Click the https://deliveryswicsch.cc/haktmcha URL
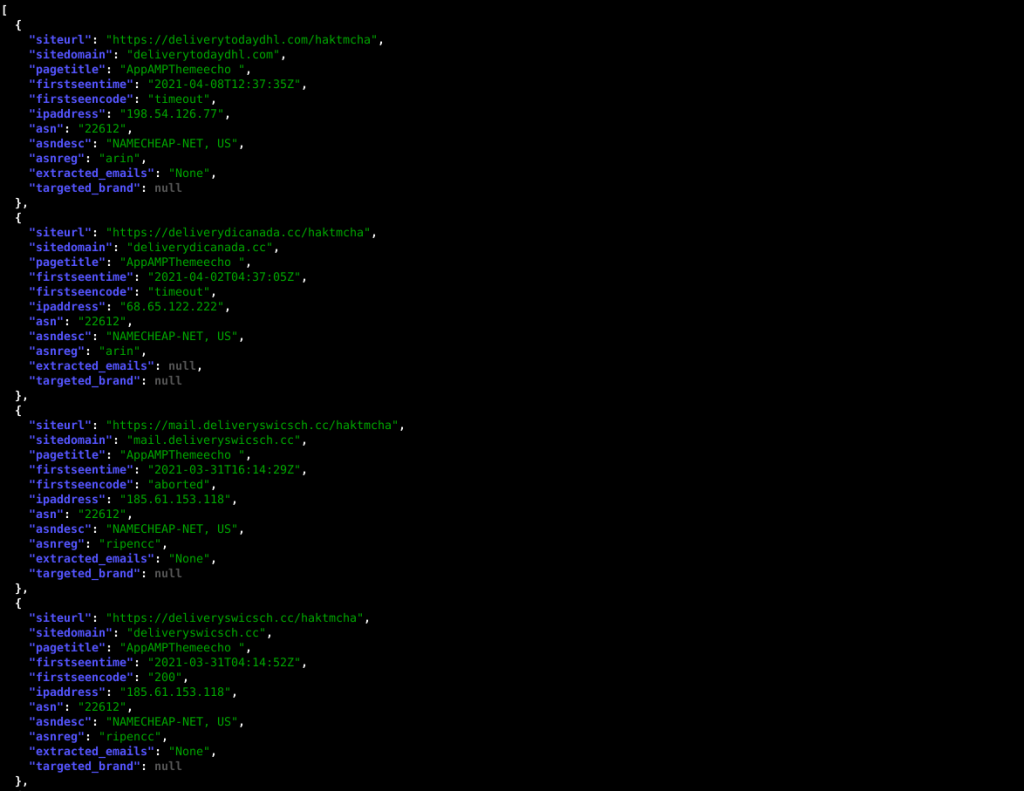 (235, 618)
